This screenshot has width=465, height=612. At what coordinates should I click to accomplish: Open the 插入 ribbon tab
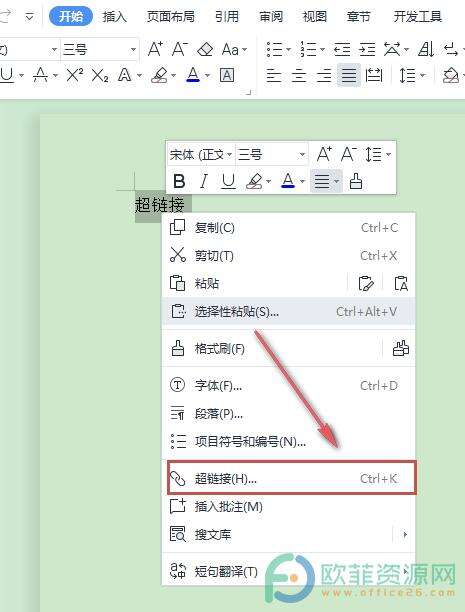pos(114,16)
